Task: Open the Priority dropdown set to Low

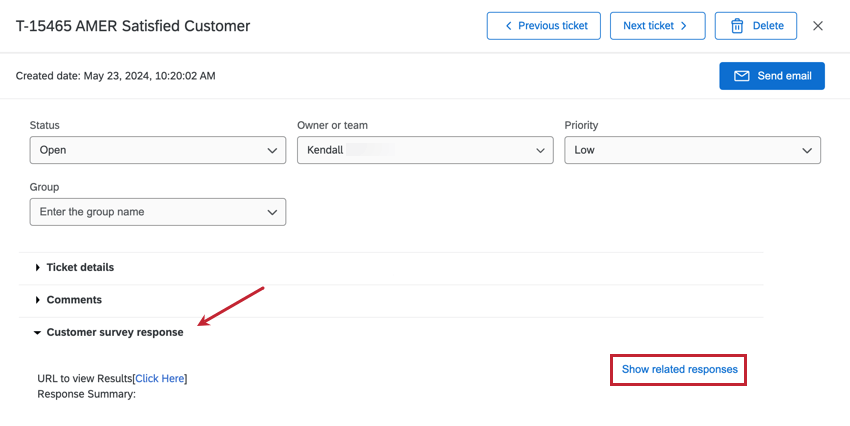Action: pos(692,151)
